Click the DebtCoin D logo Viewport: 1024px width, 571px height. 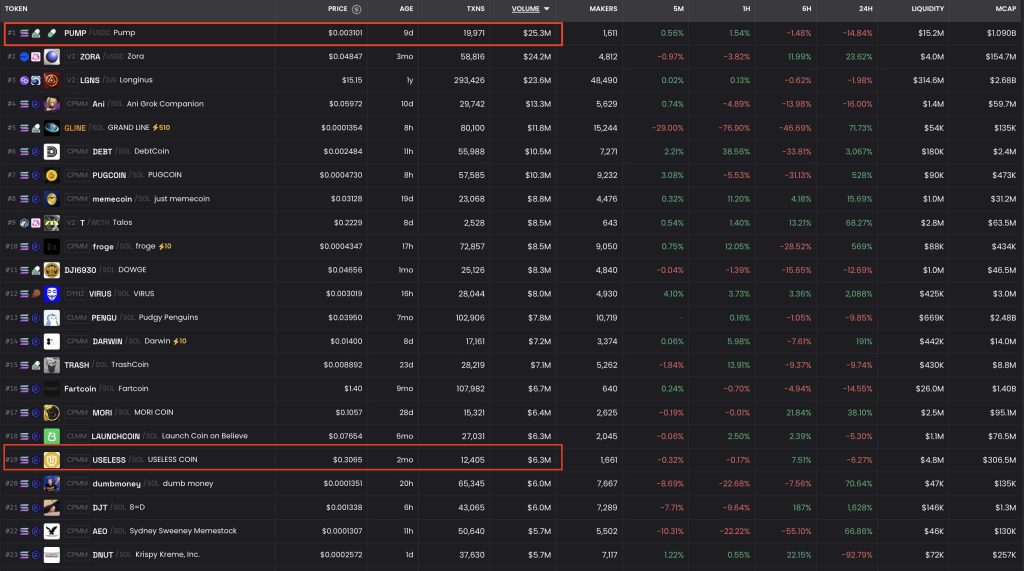(52, 152)
